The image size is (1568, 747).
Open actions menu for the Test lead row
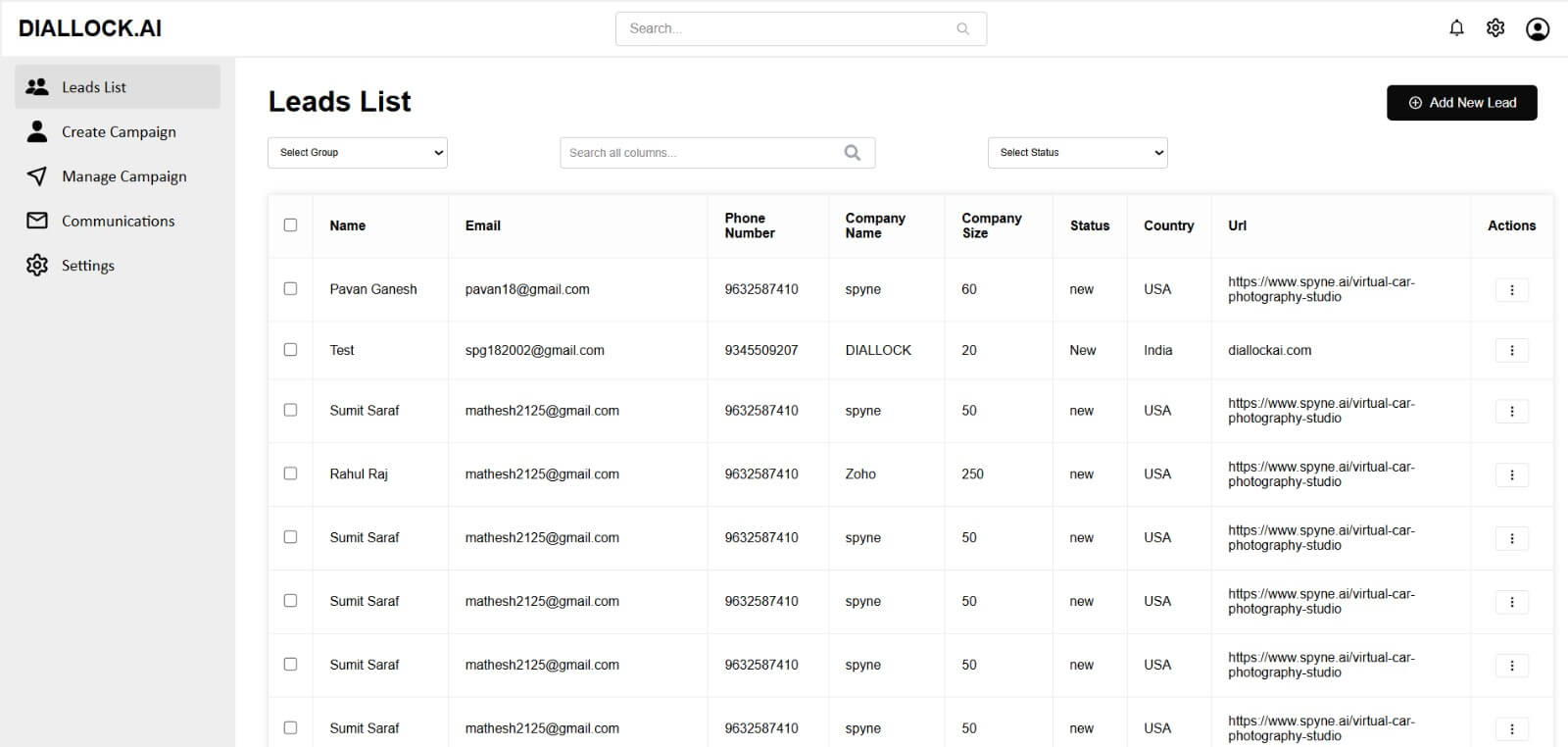click(x=1512, y=350)
